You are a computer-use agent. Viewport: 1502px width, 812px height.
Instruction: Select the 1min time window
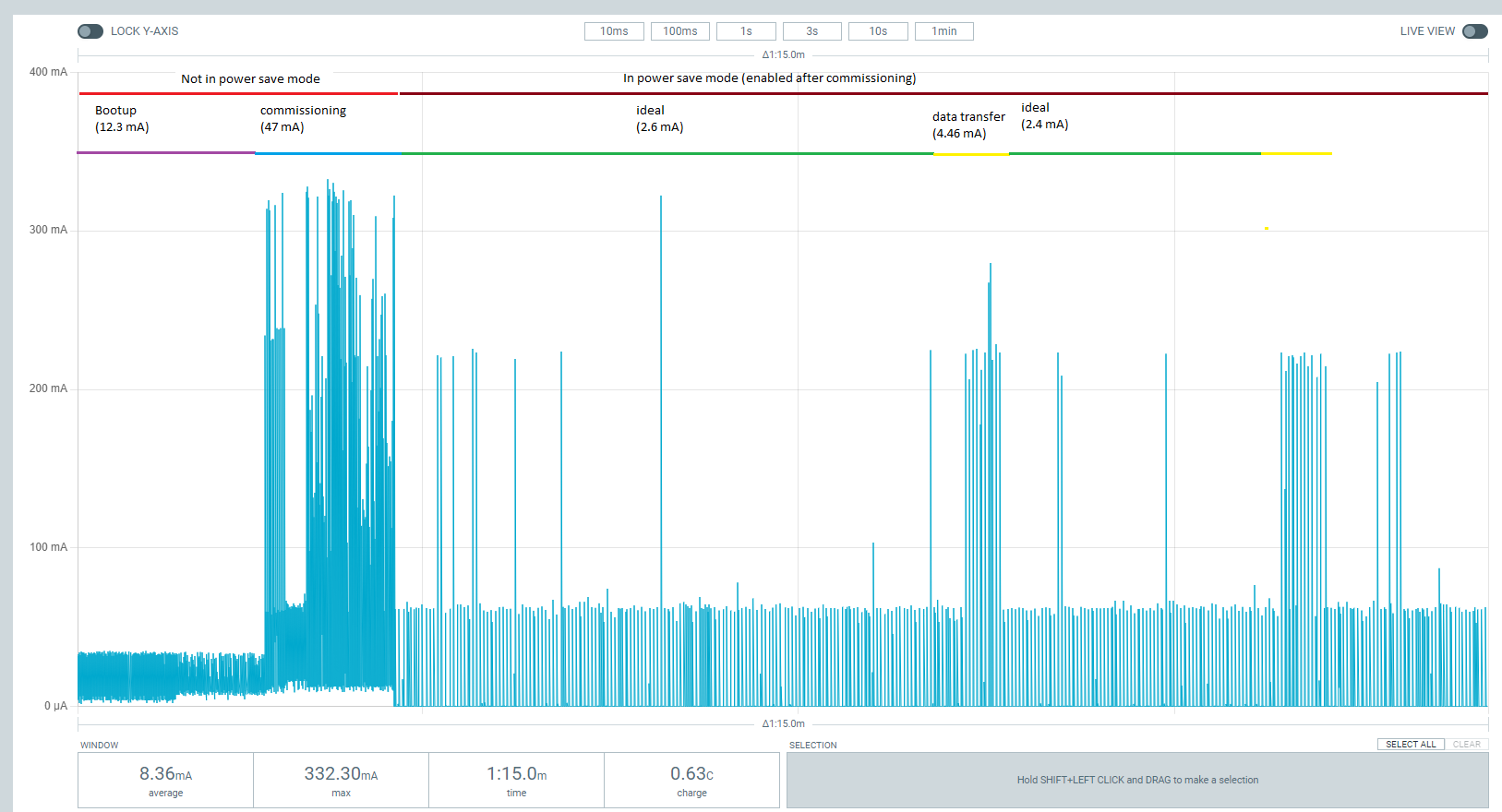(x=944, y=31)
